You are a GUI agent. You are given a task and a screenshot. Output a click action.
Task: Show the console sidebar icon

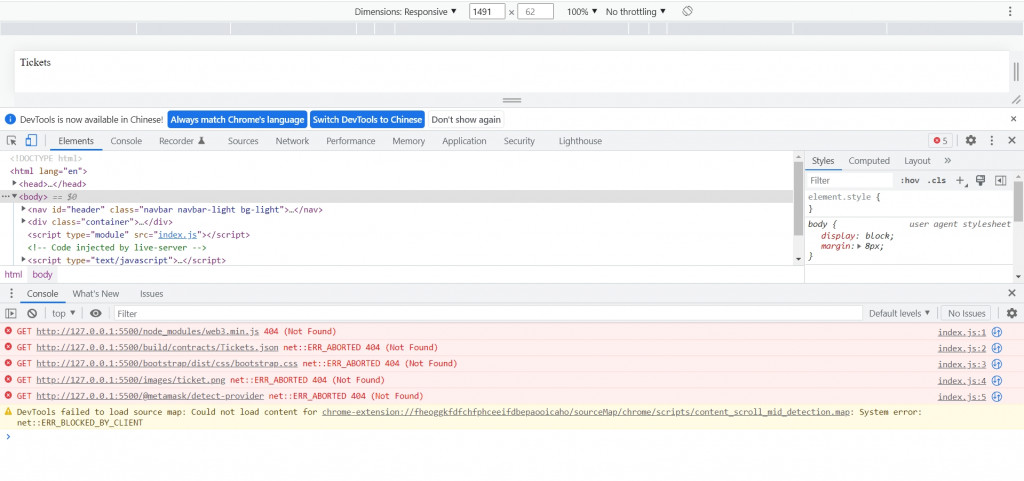click(x=11, y=313)
